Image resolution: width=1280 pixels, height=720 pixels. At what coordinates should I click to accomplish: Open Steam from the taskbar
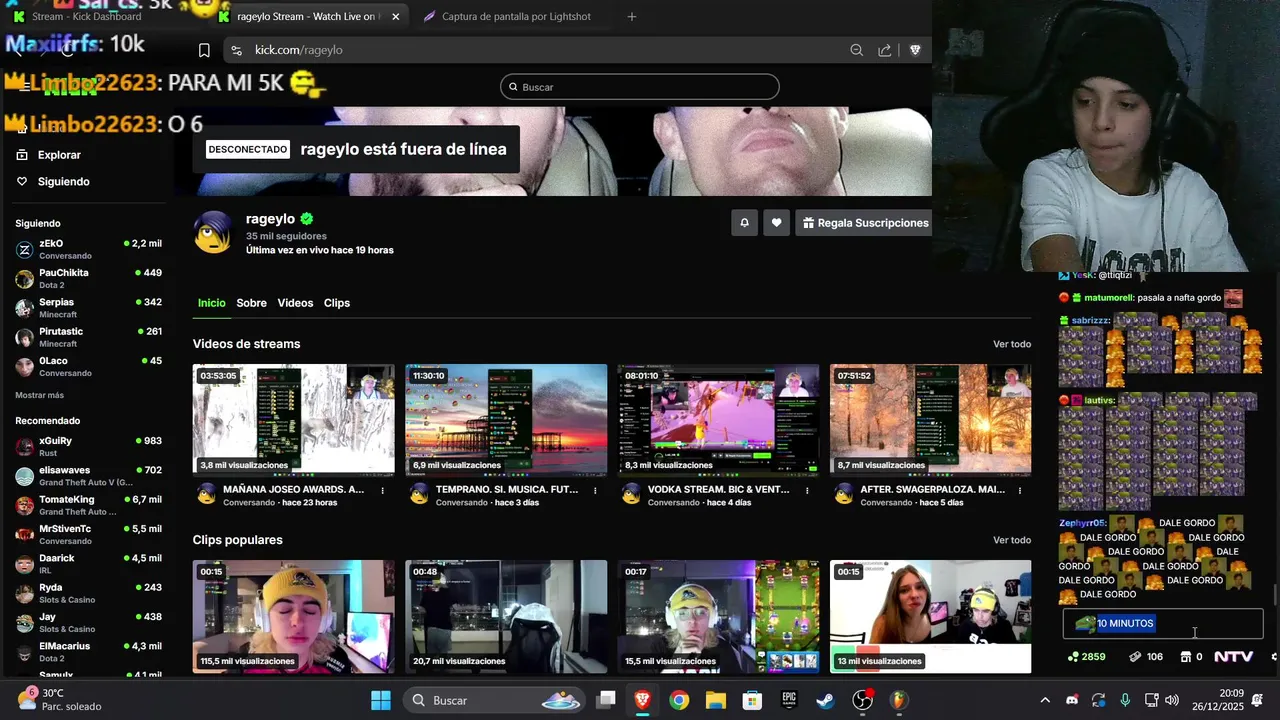[x=826, y=700]
